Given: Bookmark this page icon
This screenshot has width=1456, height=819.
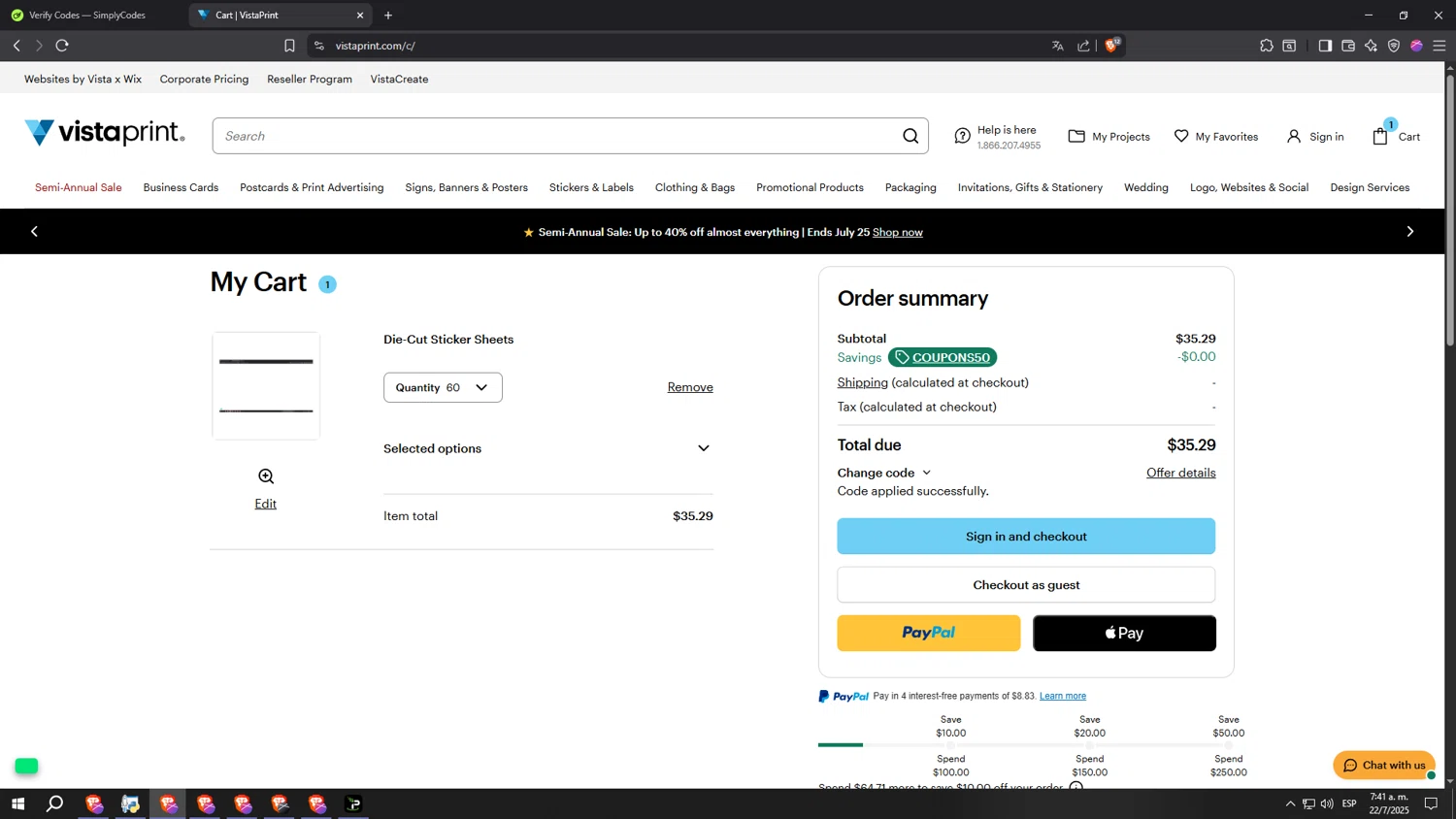Looking at the screenshot, I should [289, 46].
